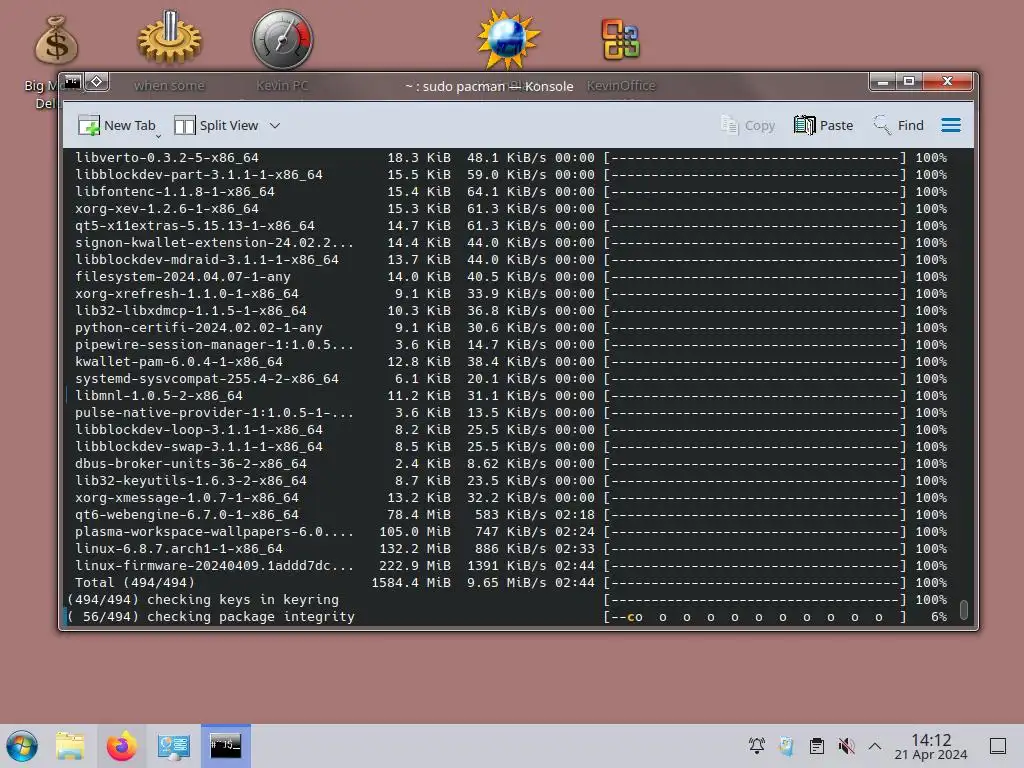
Task: Click 'filesystem-2024.04.07-1-any' text
Action: [183, 277]
